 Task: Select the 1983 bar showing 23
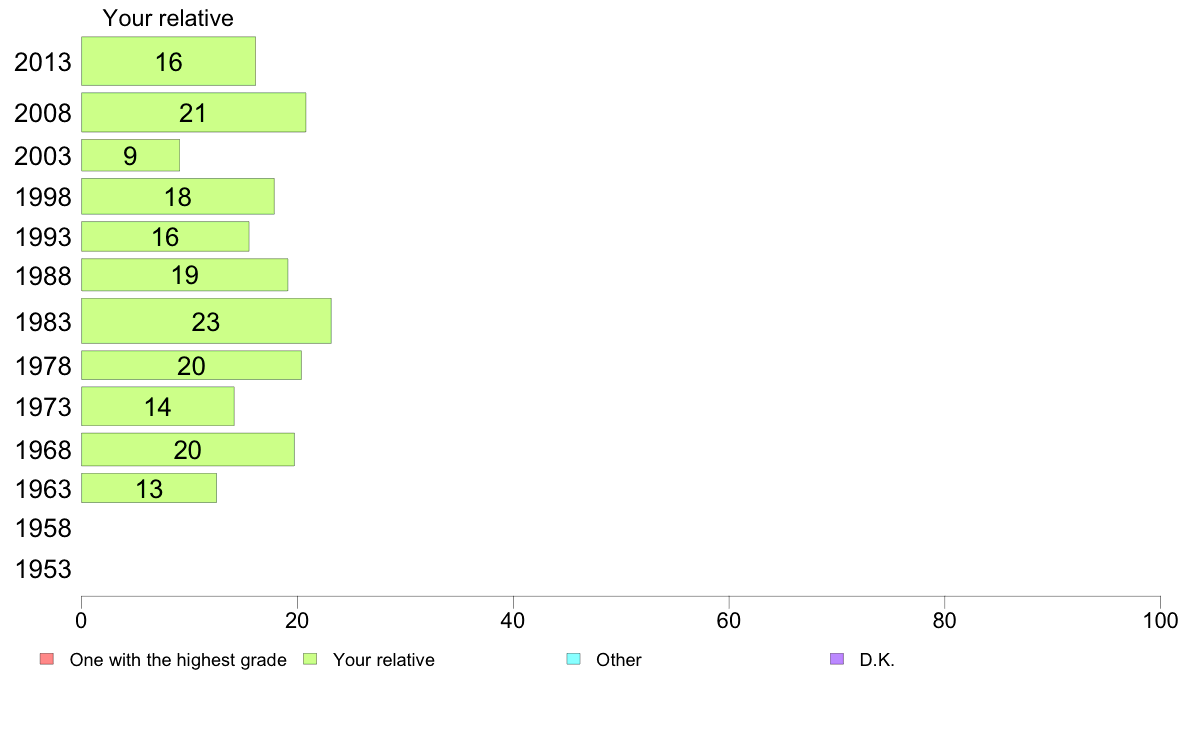206,321
